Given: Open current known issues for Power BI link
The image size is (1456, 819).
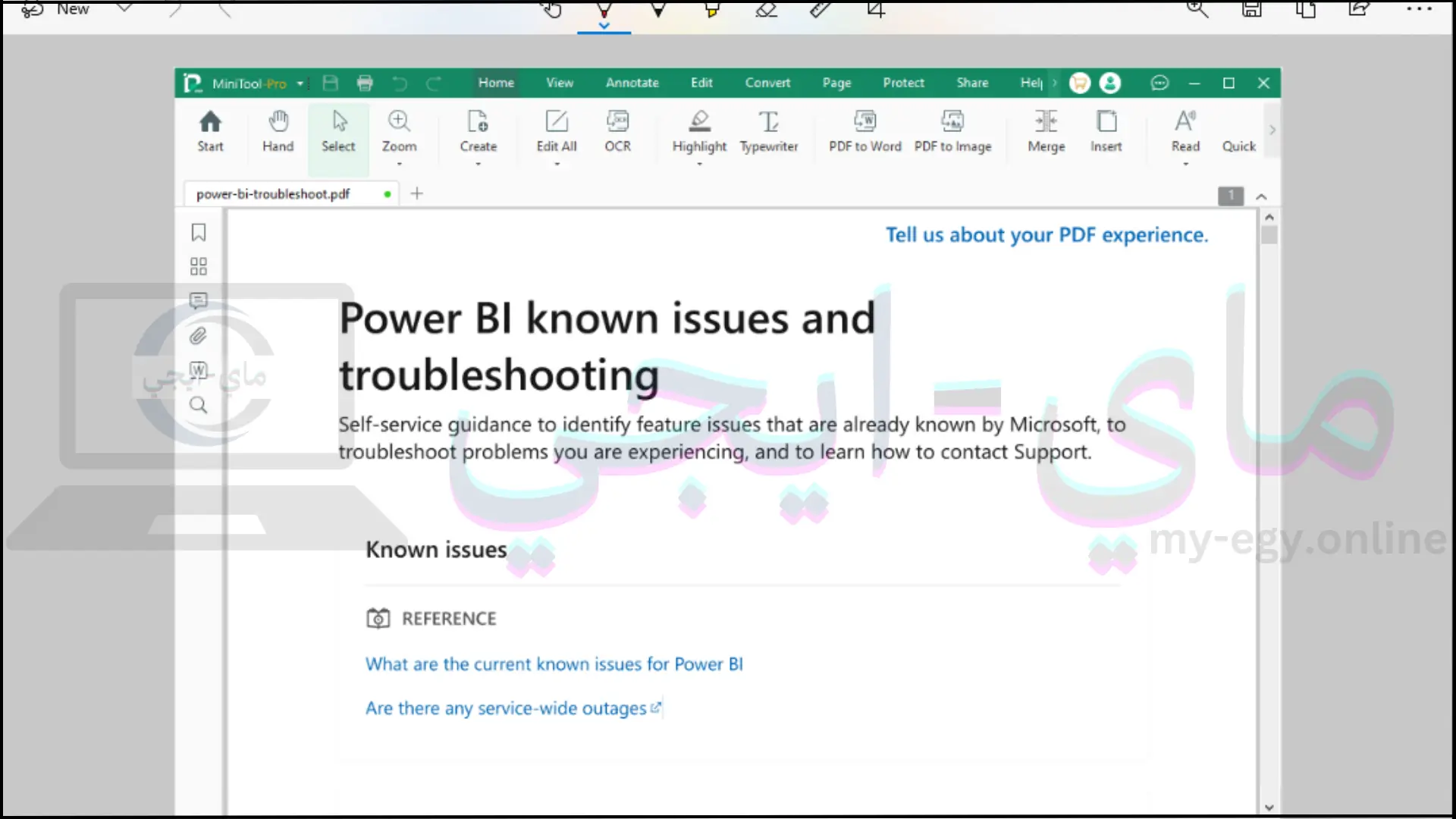Looking at the screenshot, I should 554,664.
